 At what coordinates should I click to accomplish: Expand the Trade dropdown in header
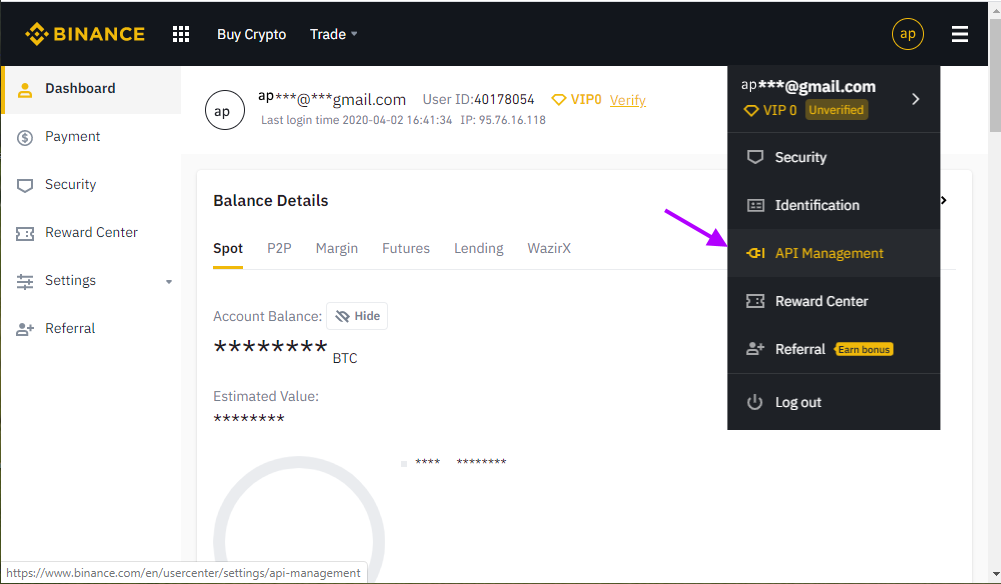[x=333, y=34]
